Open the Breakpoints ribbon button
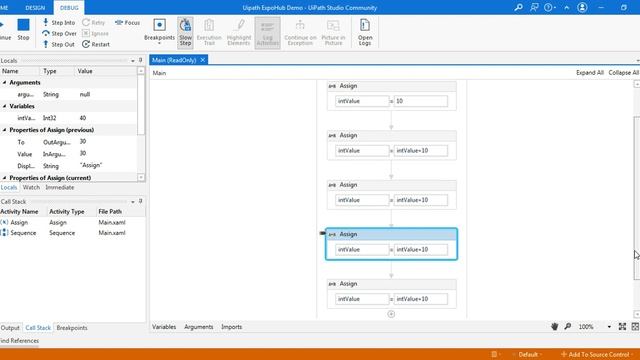Viewport: 640px width, 360px height. click(x=159, y=32)
